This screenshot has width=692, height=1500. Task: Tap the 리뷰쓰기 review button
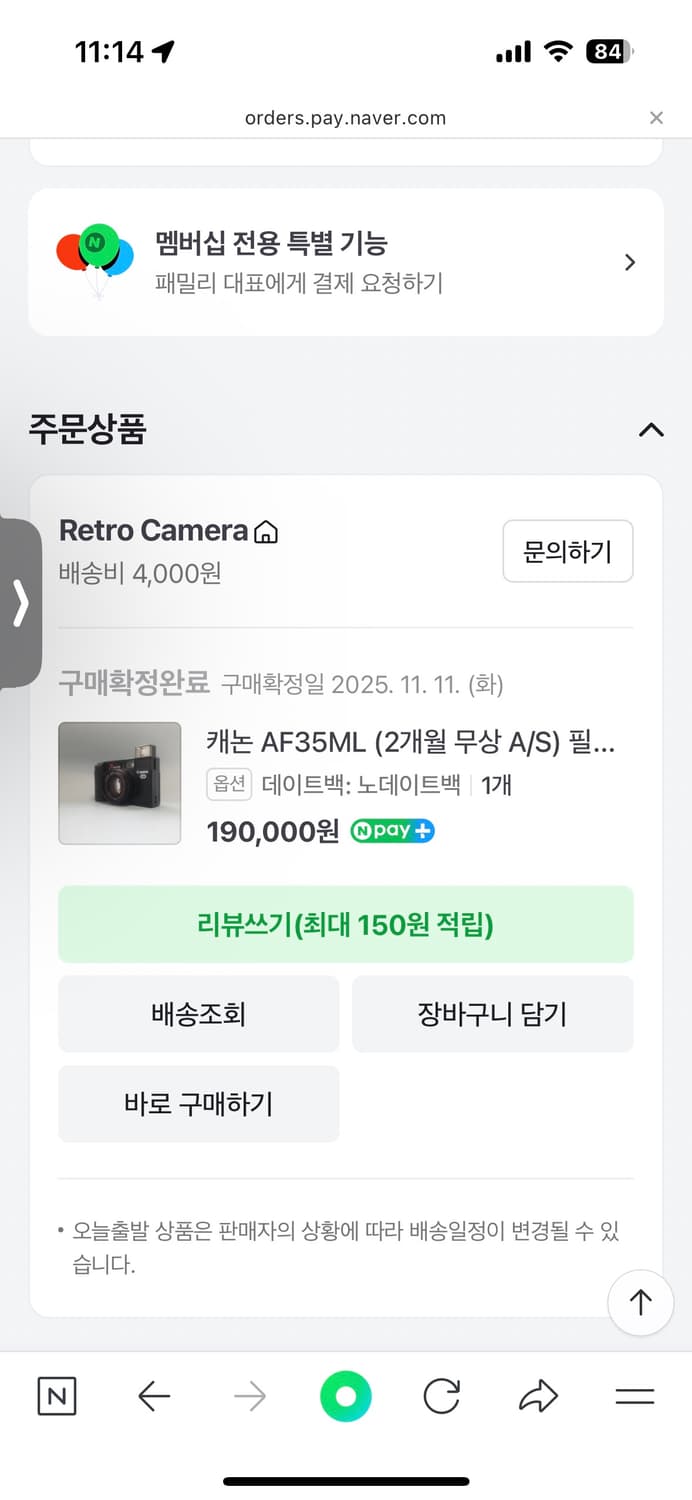click(345, 923)
